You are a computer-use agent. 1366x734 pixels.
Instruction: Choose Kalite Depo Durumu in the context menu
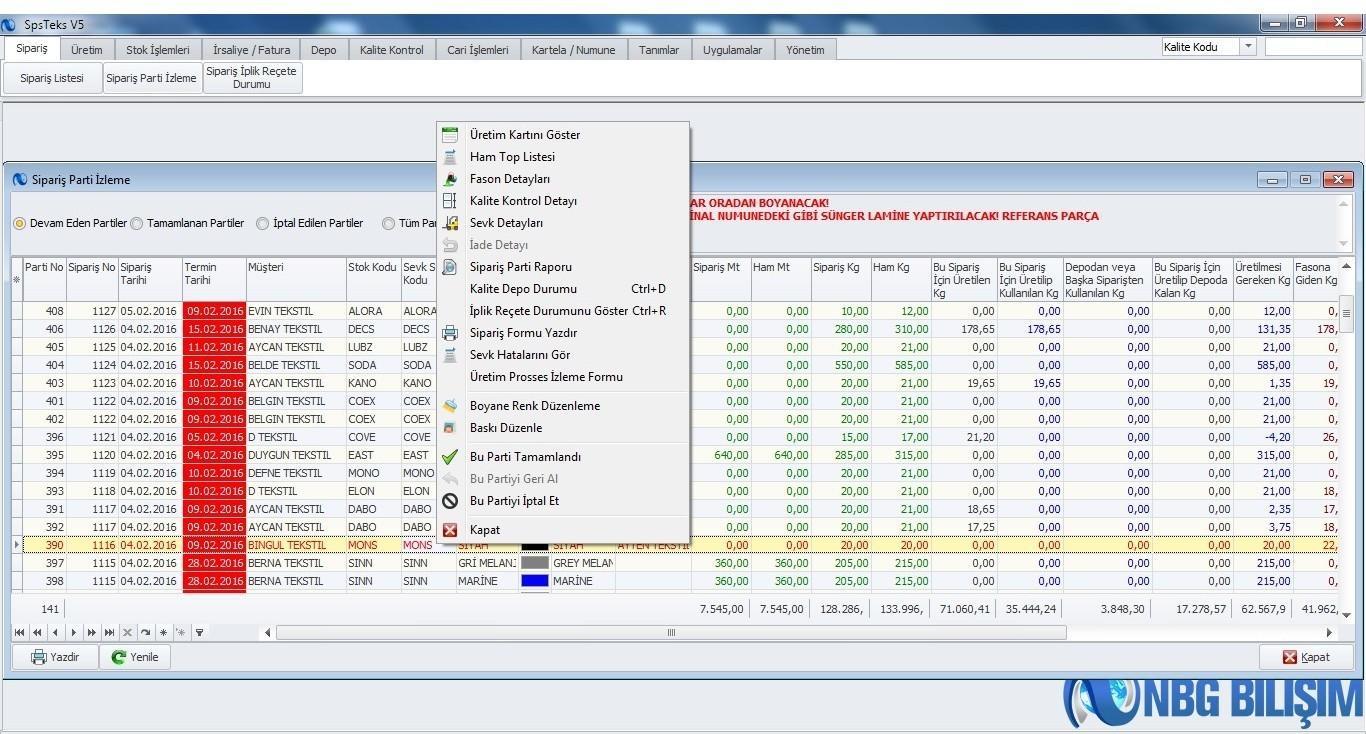point(562,289)
